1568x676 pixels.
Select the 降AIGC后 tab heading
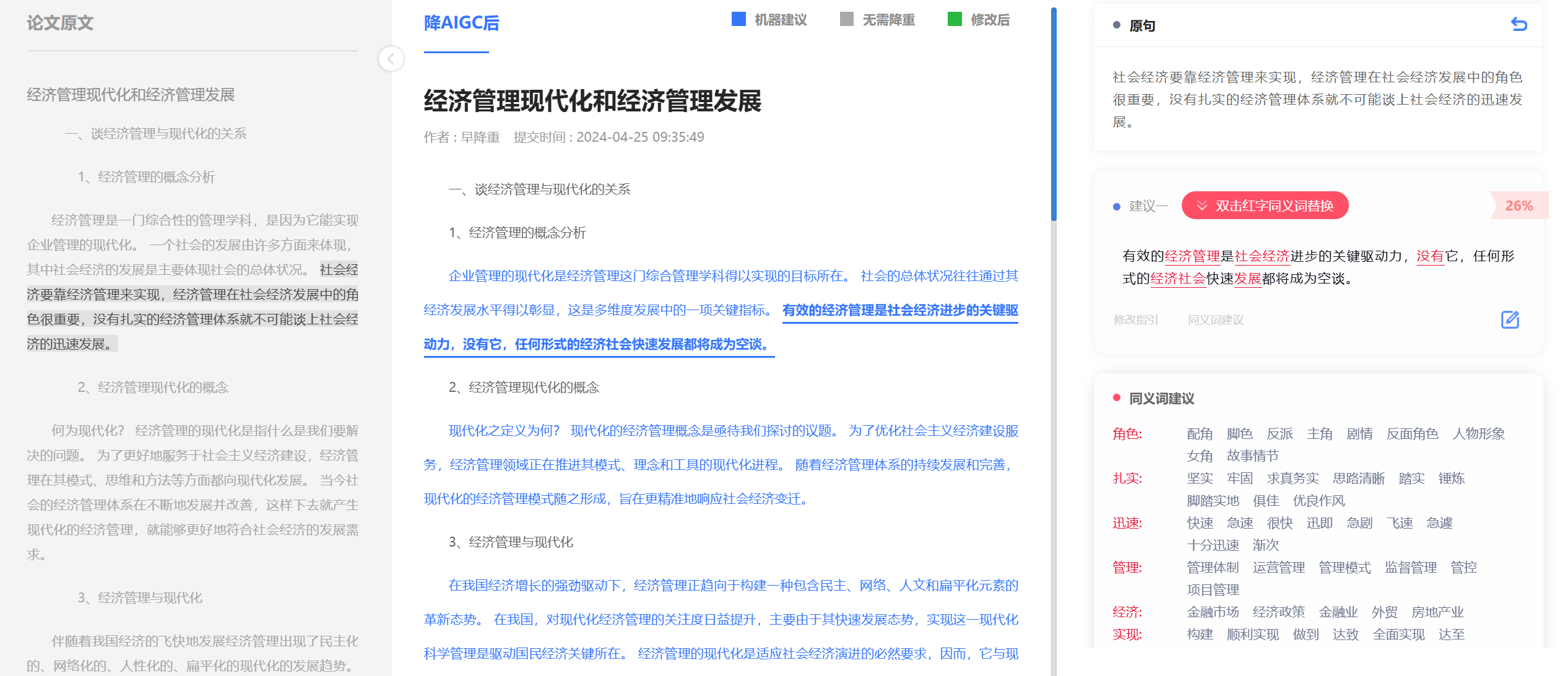(461, 24)
